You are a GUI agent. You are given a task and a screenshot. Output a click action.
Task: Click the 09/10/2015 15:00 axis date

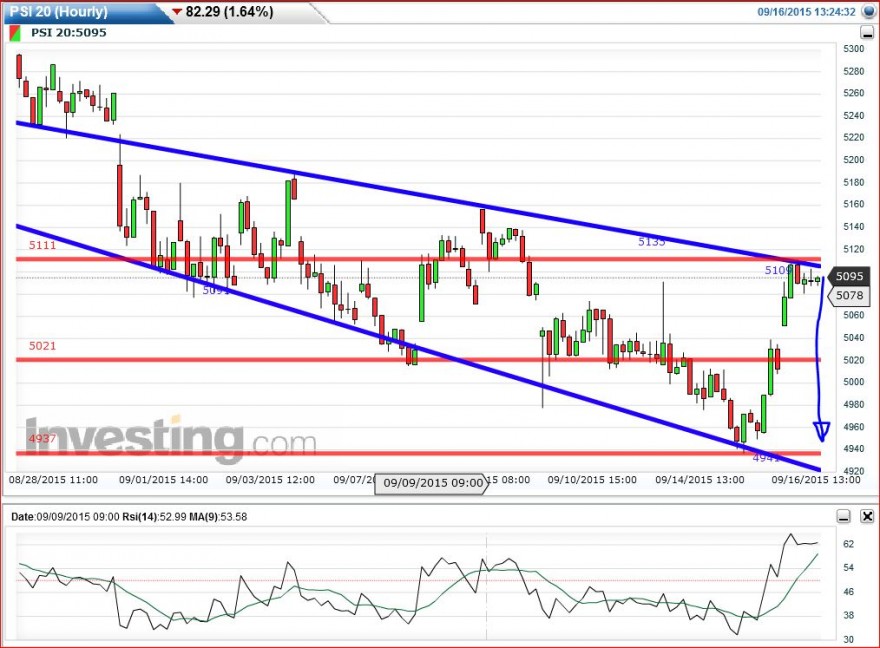coord(592,480)
